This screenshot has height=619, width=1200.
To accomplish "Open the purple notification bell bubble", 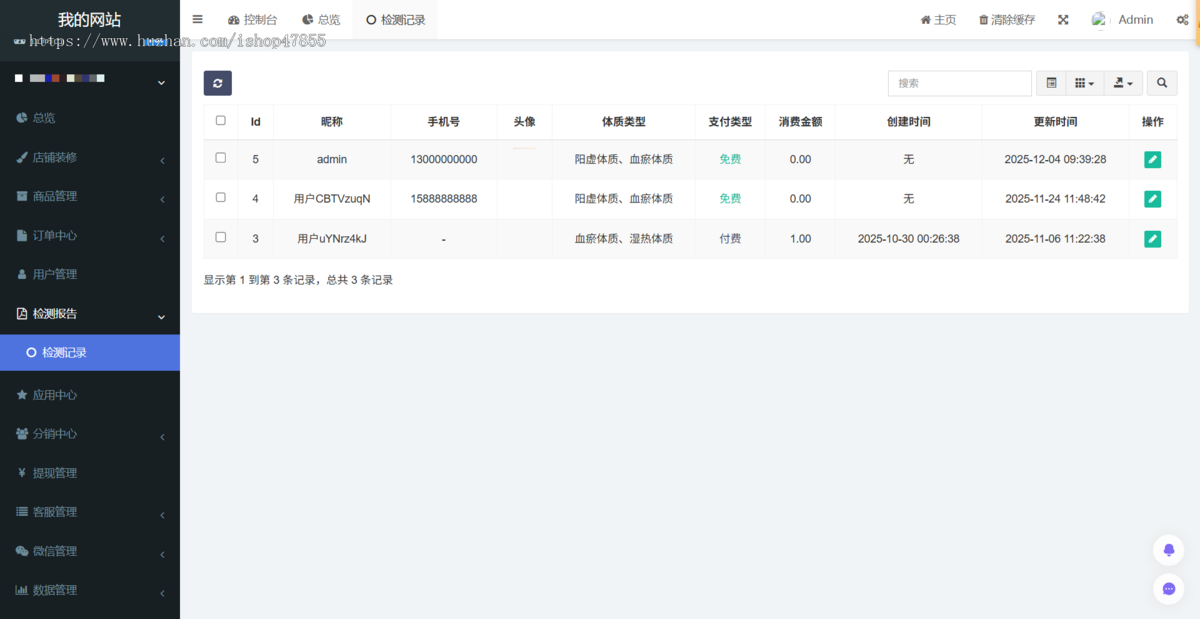I will point(1168,550).
